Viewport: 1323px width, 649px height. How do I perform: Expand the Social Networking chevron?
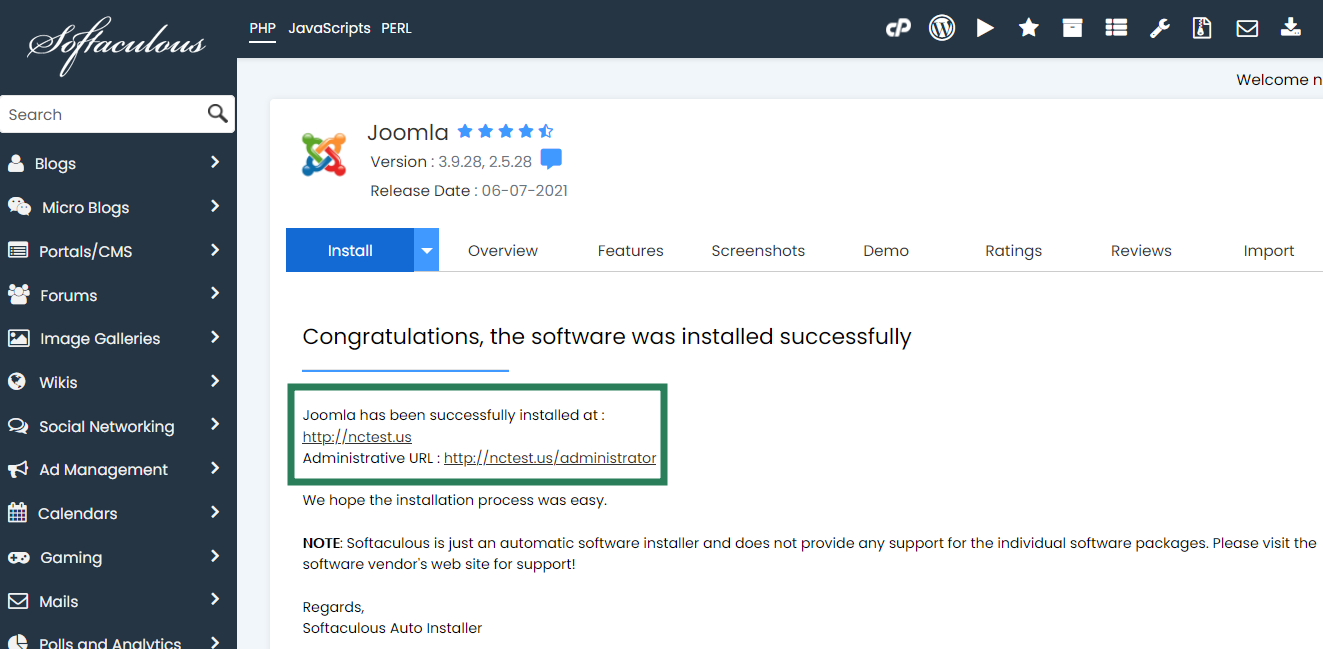click(x=215, y=425)
